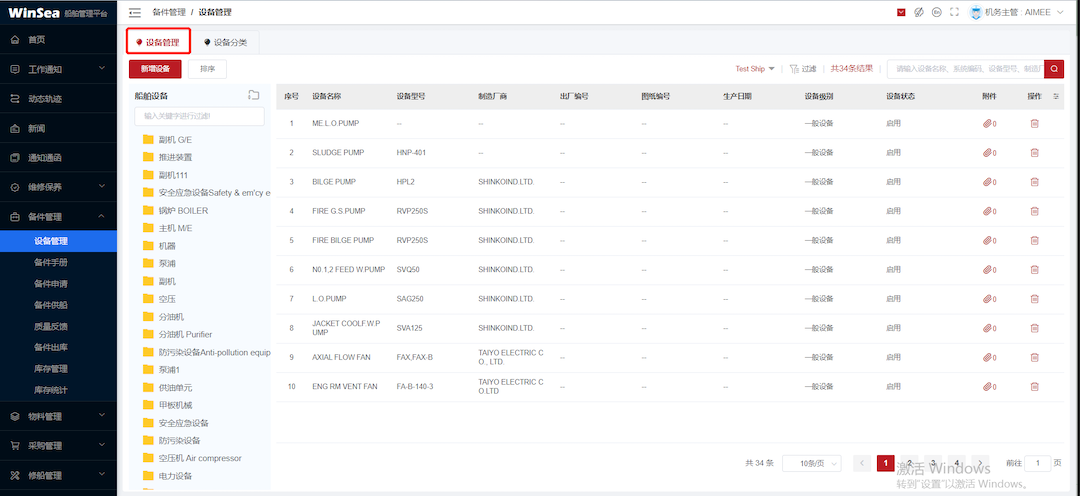Image resolution: width=1080 pixels, height=496 pixels.
Task: Click the next page arrow
Action: click(981, 464)
